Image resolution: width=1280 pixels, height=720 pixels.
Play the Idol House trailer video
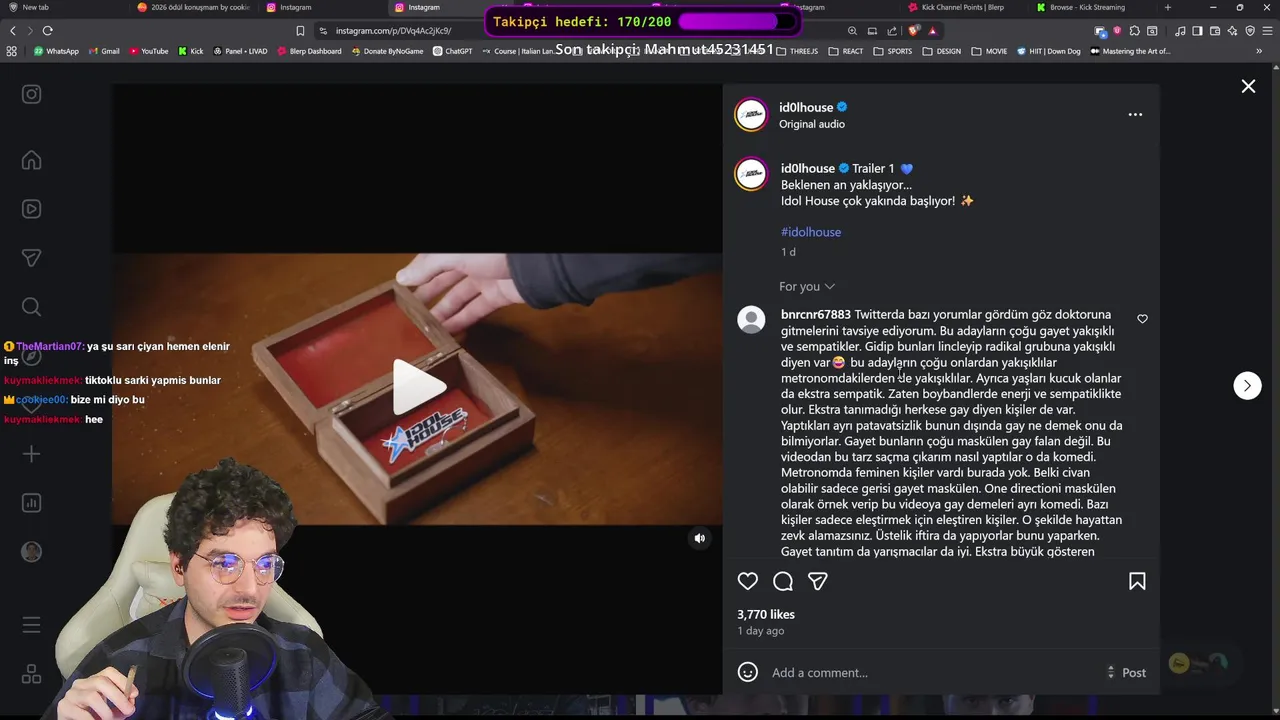click(418, 387)
